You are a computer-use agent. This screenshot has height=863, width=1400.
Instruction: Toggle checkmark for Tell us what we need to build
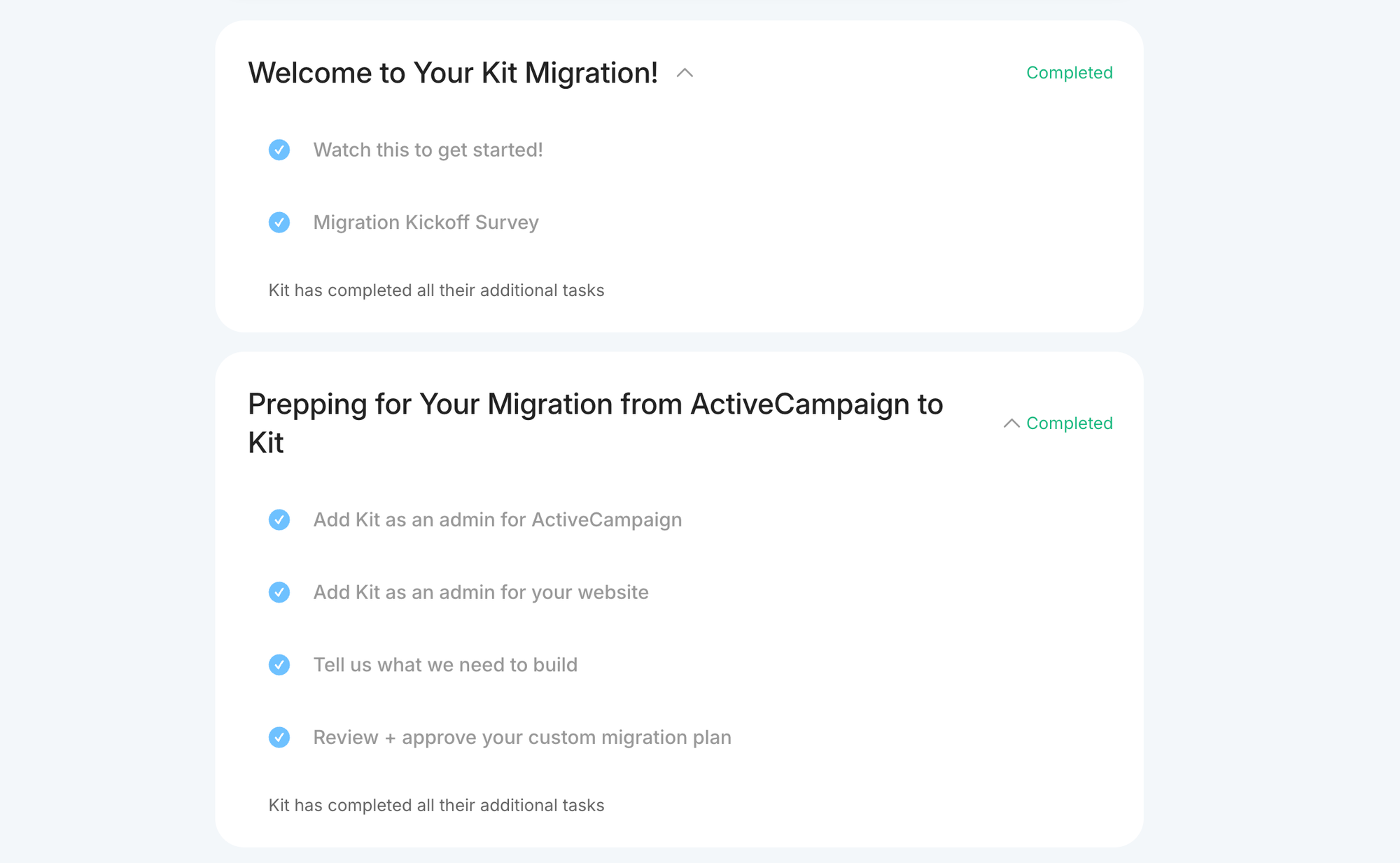pos(279,665)
